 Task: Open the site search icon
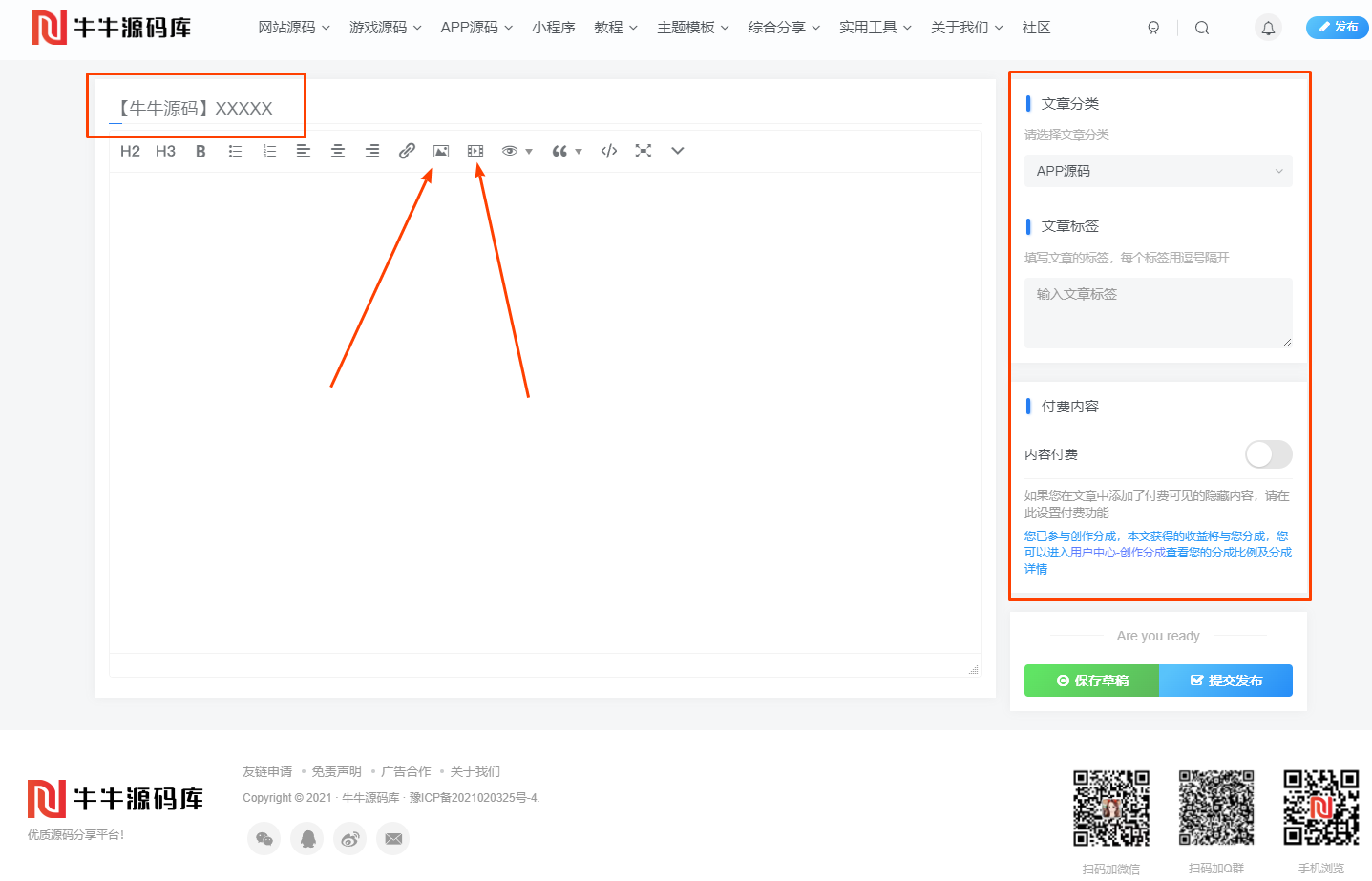pyautogui.click(x=1202, y=28)
